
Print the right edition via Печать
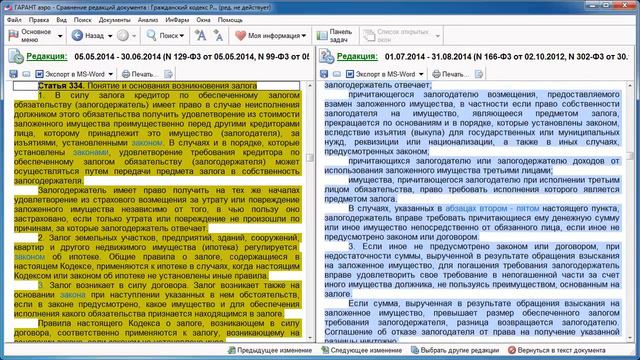(x=451, y=74)
